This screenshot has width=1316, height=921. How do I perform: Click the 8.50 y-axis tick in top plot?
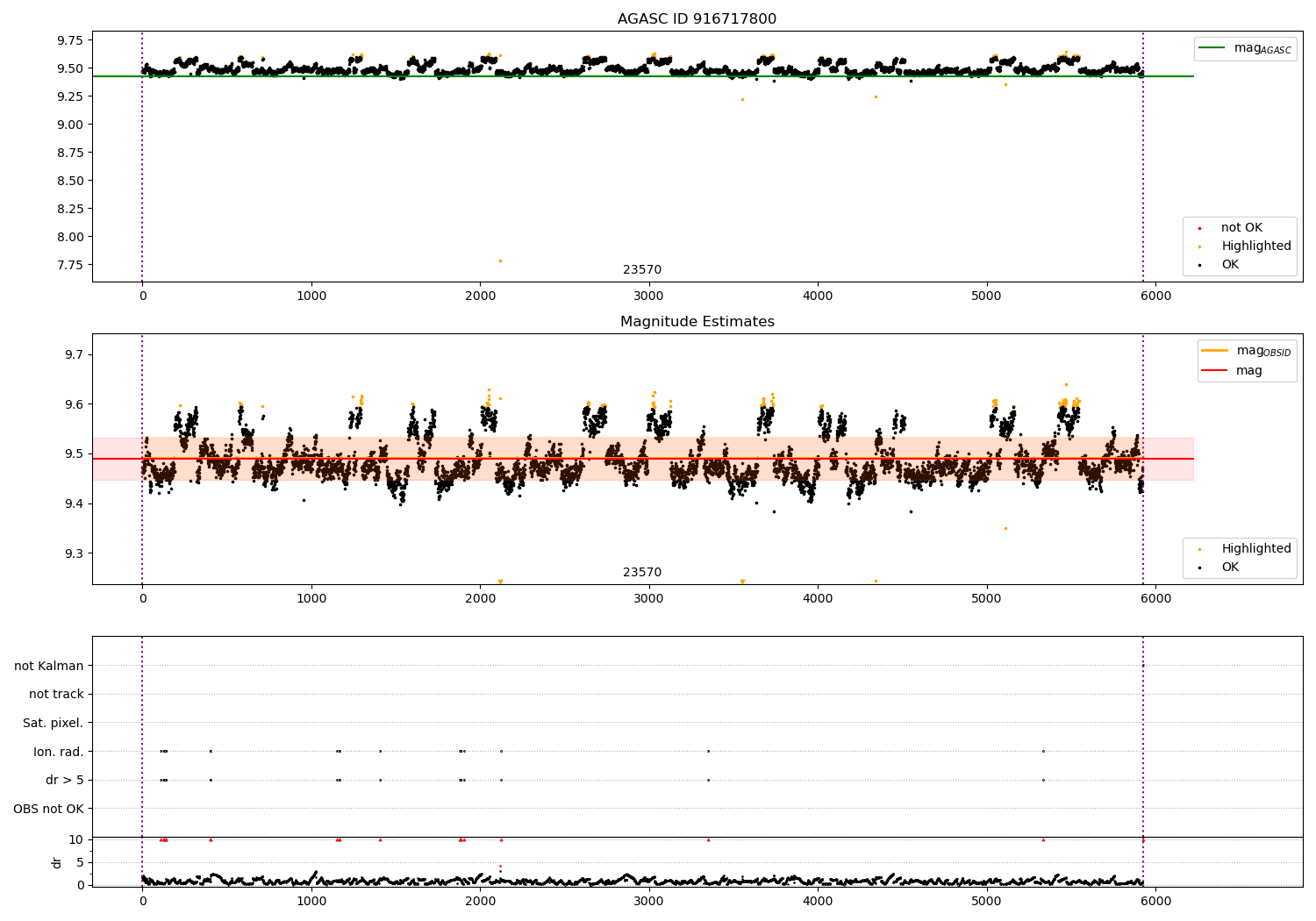pyautogui.click(x=69, y=181)
